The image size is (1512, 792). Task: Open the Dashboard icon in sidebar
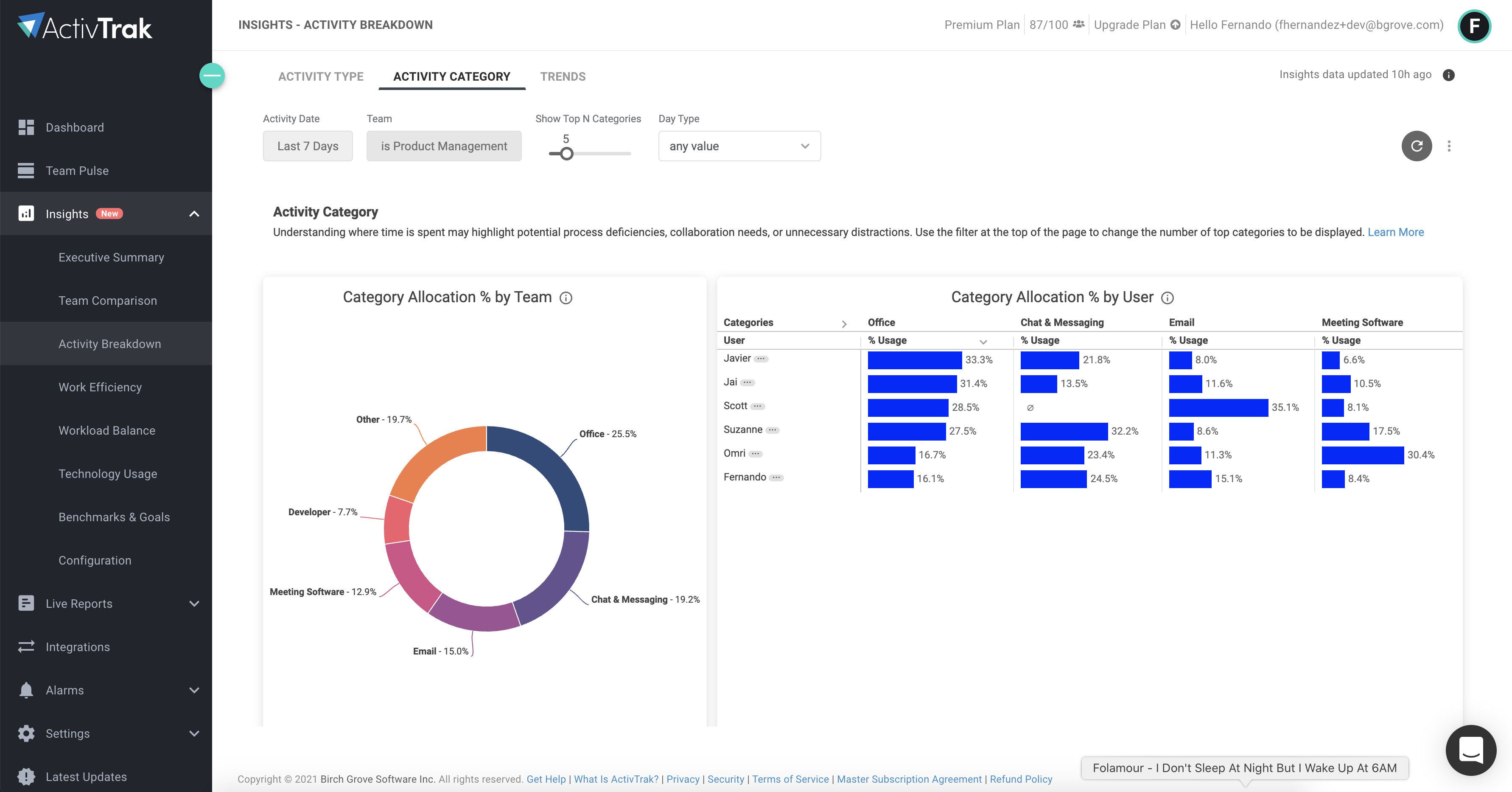click(x=26, y=127)
